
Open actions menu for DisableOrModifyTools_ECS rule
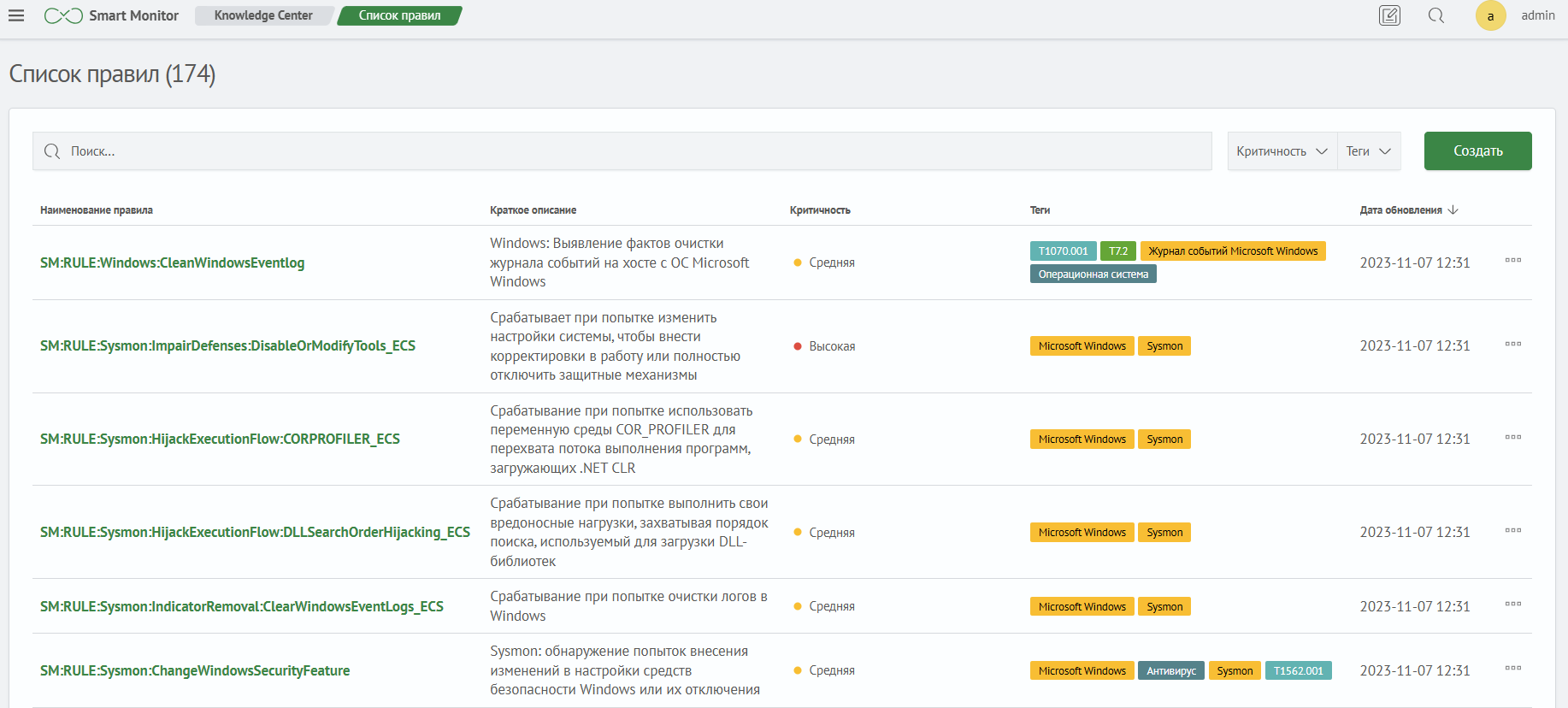pos(1513,344)
